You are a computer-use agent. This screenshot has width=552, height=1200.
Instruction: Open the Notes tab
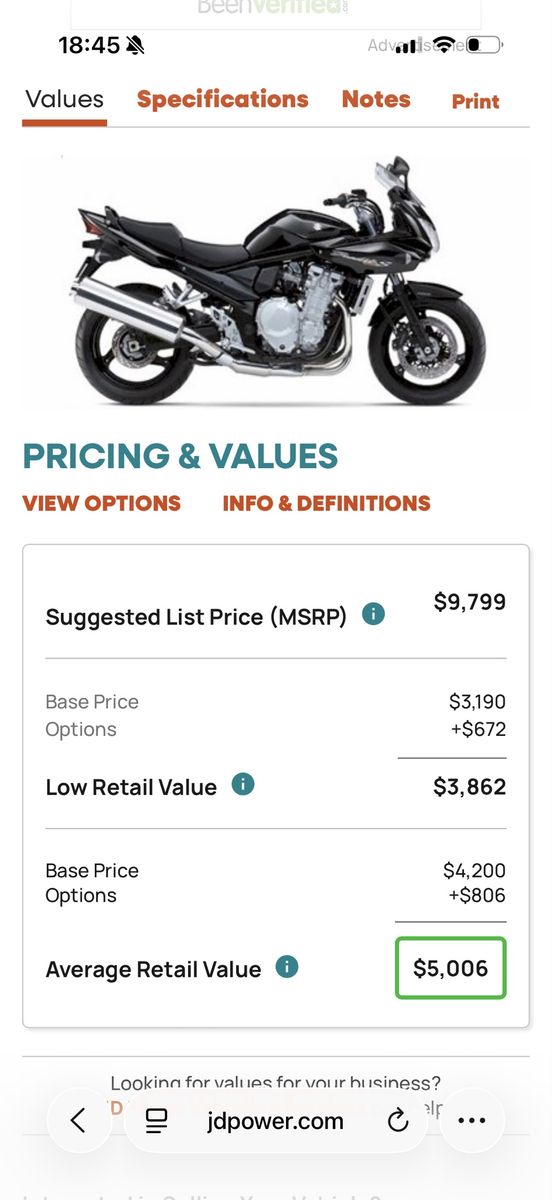pos(376,99)
